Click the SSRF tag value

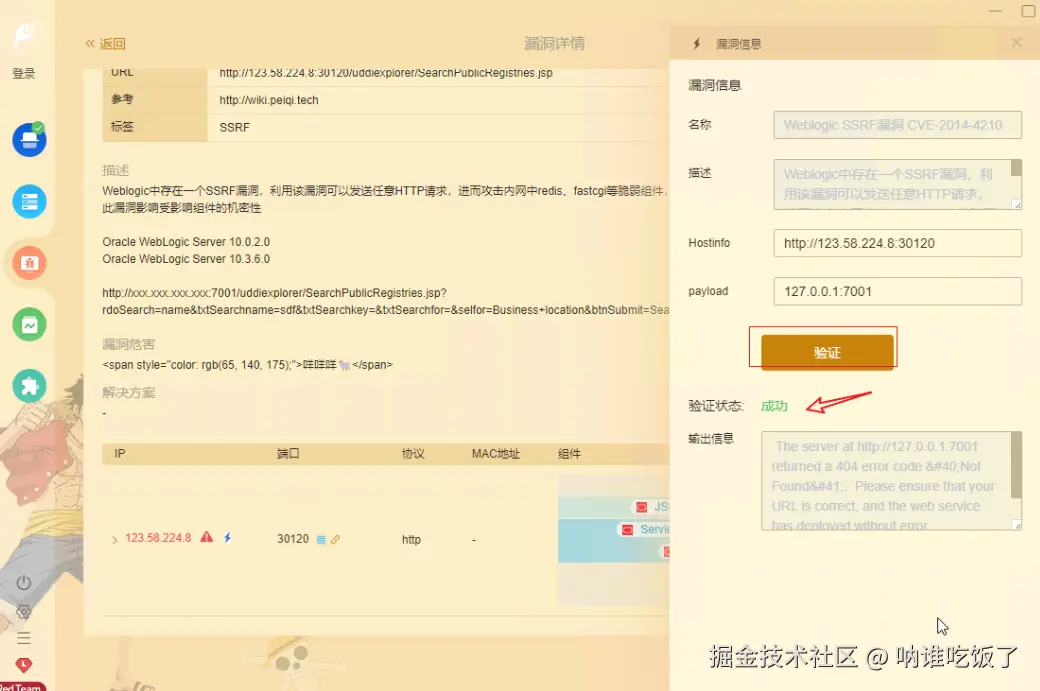[x=234, y=127]
